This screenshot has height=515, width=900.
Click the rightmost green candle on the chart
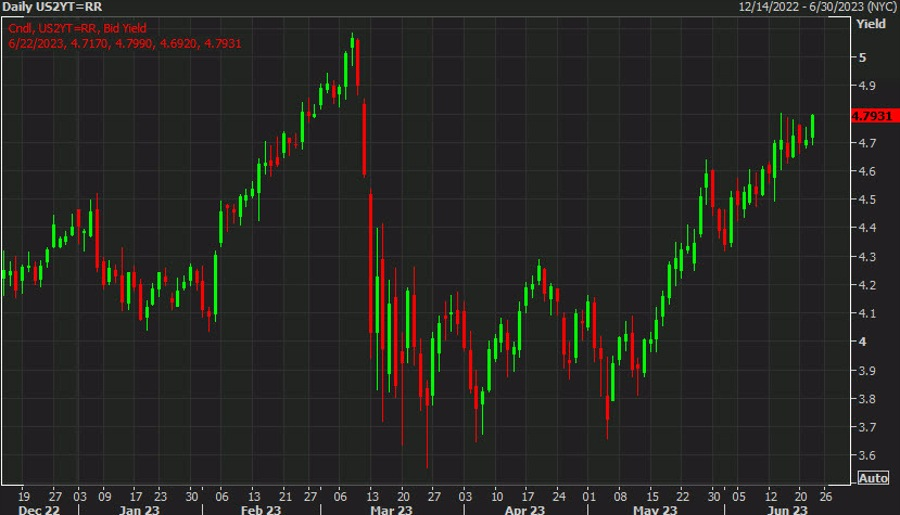pyautogui.click(x=812, y=126)
